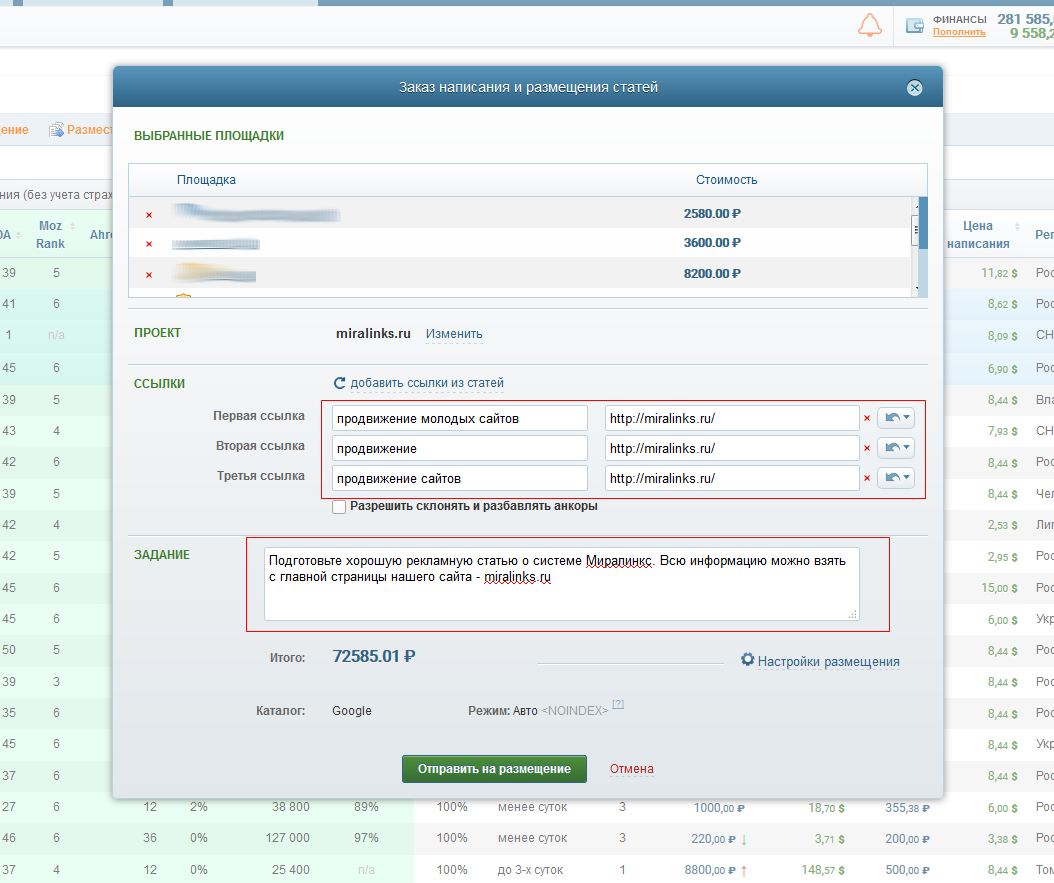Viewport: 1054px width, 883px height.
Task: Click the 2580.00 ₽ price cell
Action: click(712, 214)
